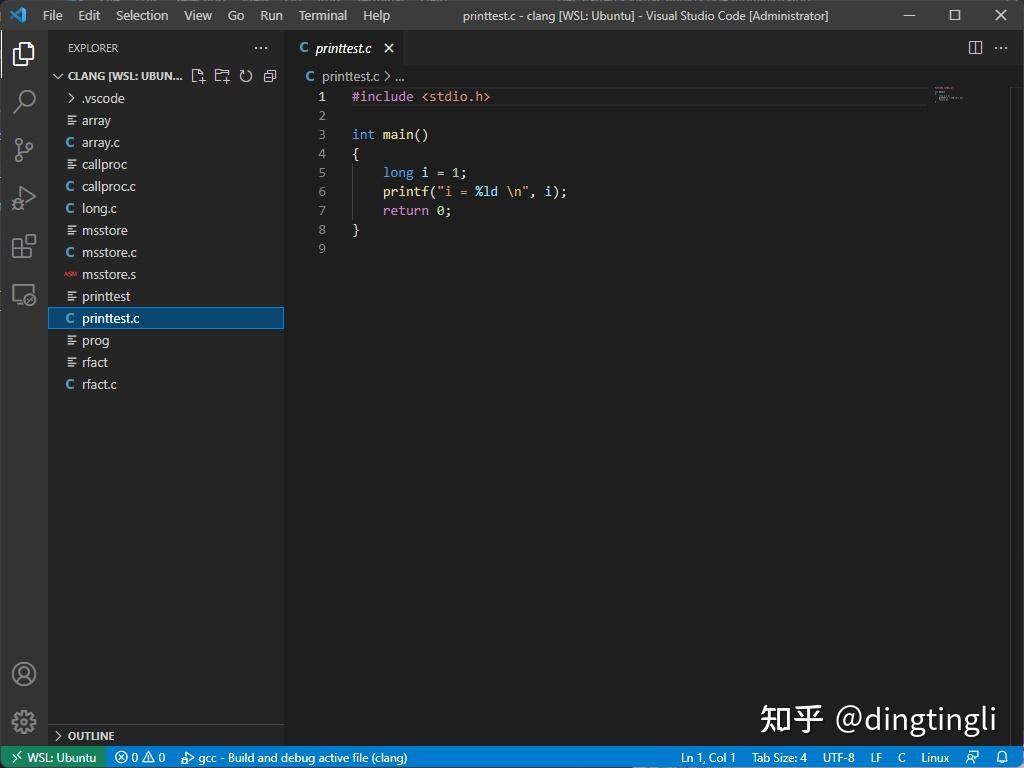This screenshot has height=768, width=1024.
Task: Open the Search view icon
Action: tap(24, 102)
